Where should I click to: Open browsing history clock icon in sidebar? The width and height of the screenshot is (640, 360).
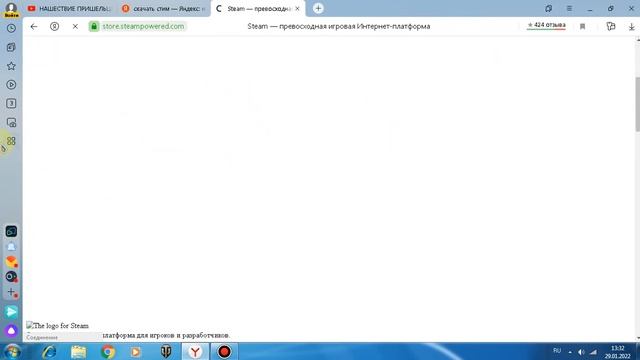[x=11, y=28]
